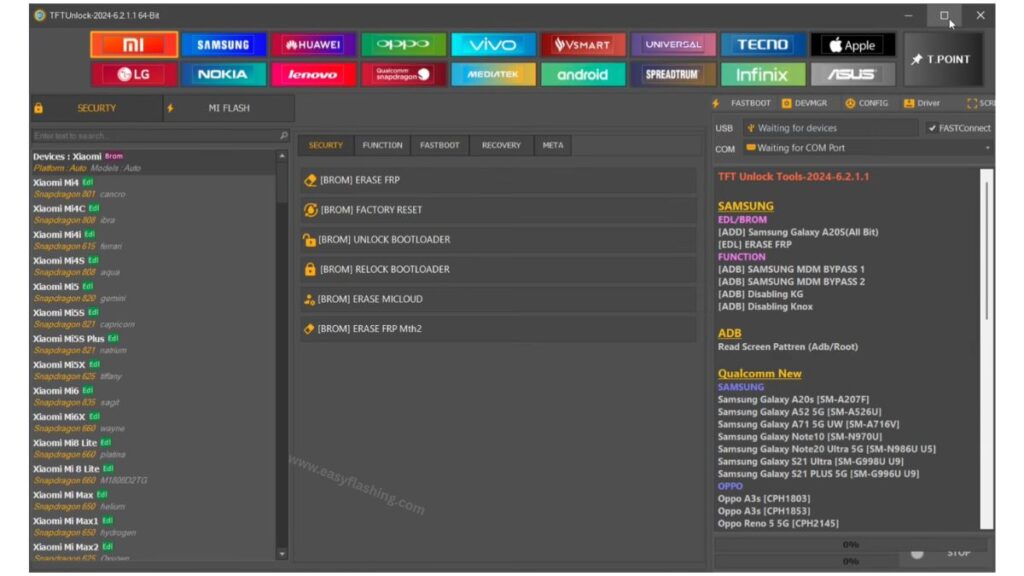Switch to the RECOVERY tab

[x=500, y=145]
